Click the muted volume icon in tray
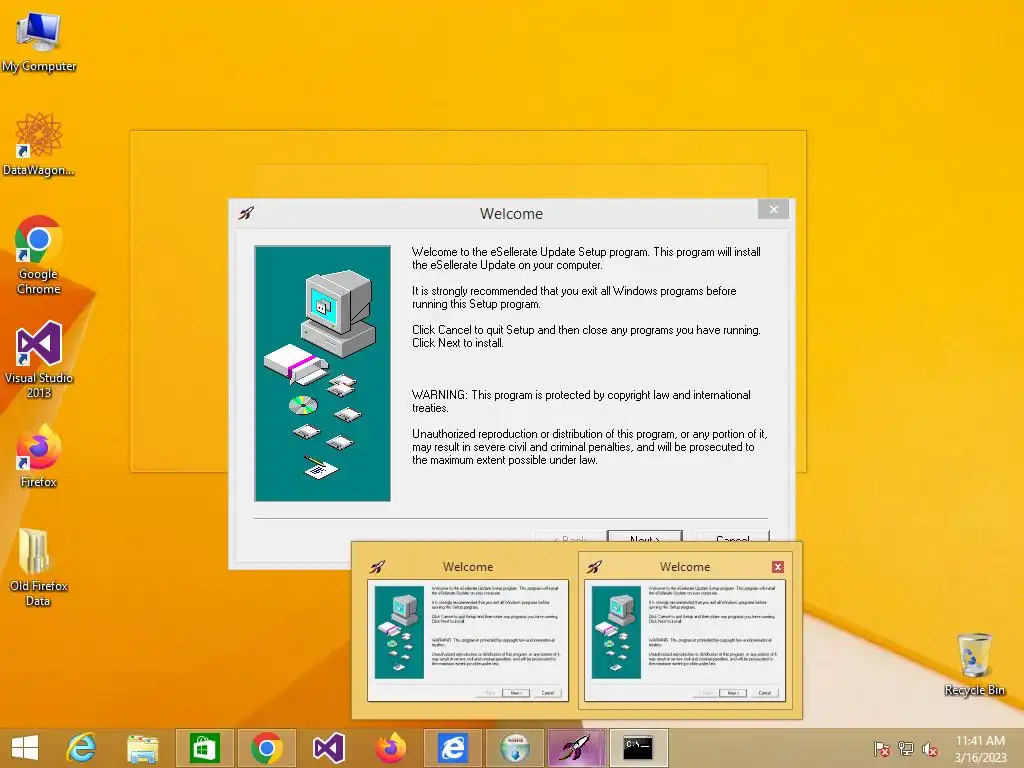The width and height of the screenshot is (1024, 768). pyautogui.click(x=930, y=749)
